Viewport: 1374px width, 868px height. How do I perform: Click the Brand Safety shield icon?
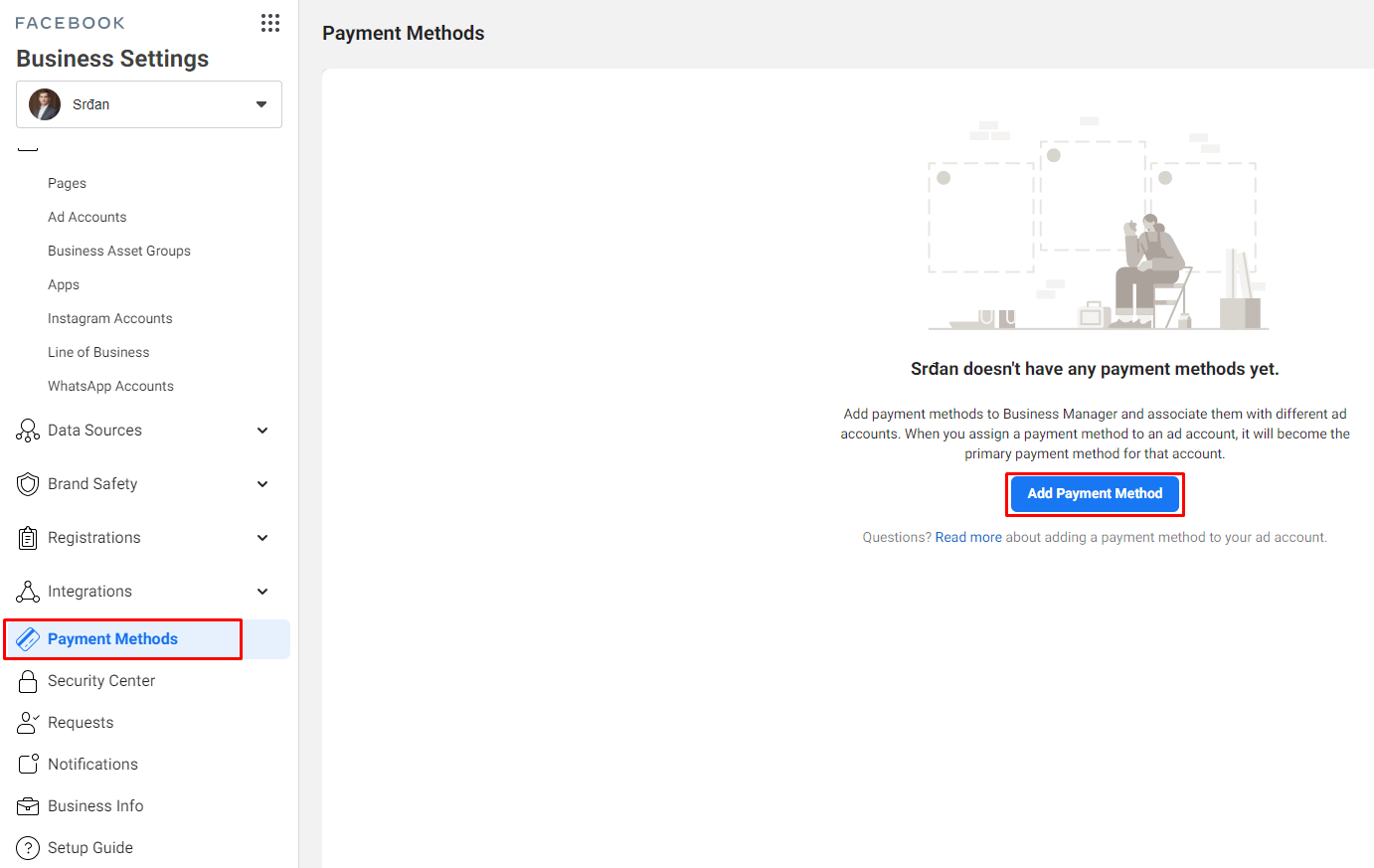tap(28, 484)
